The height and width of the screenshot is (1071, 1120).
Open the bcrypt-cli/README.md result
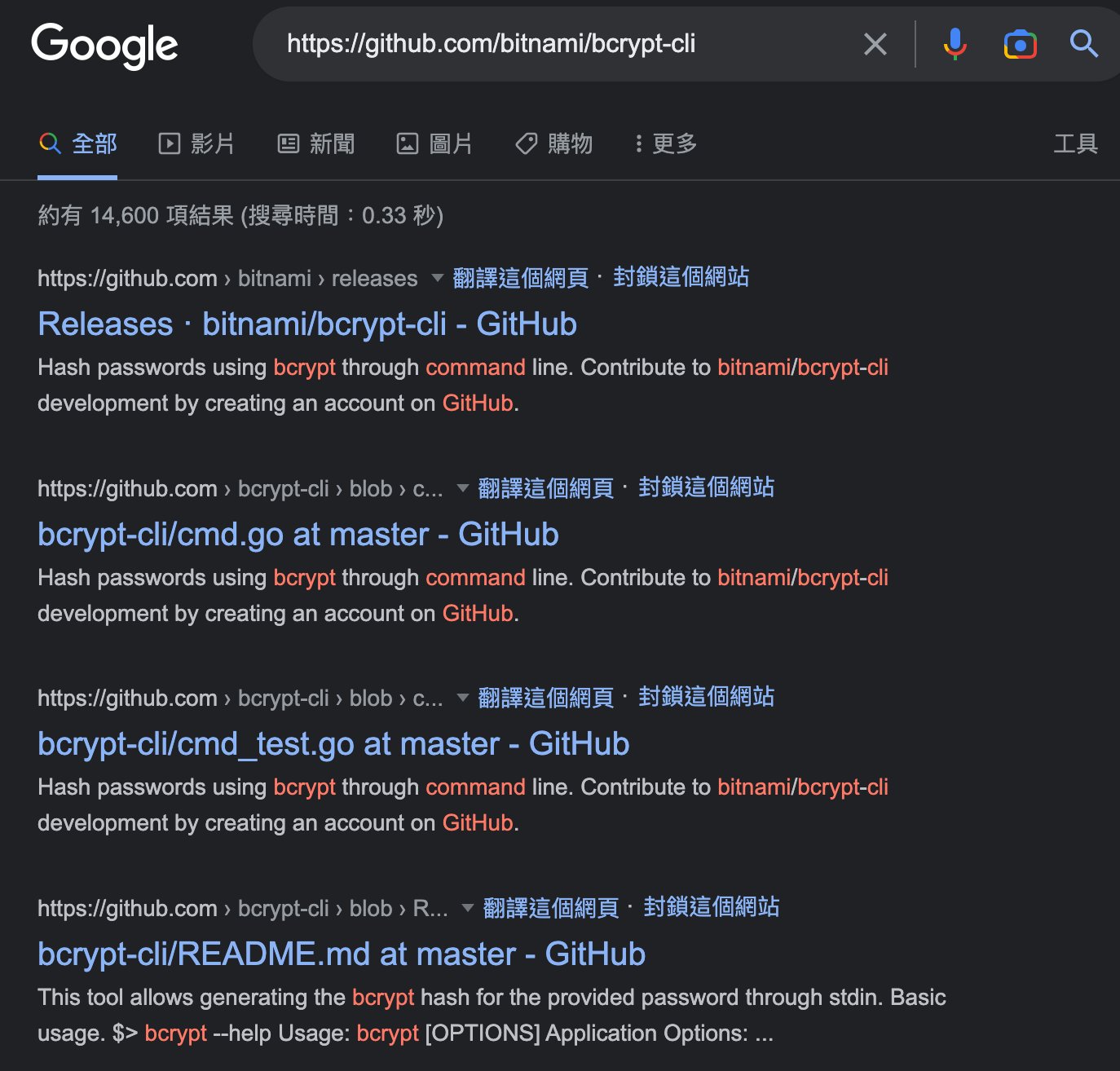tap(341, 954)
